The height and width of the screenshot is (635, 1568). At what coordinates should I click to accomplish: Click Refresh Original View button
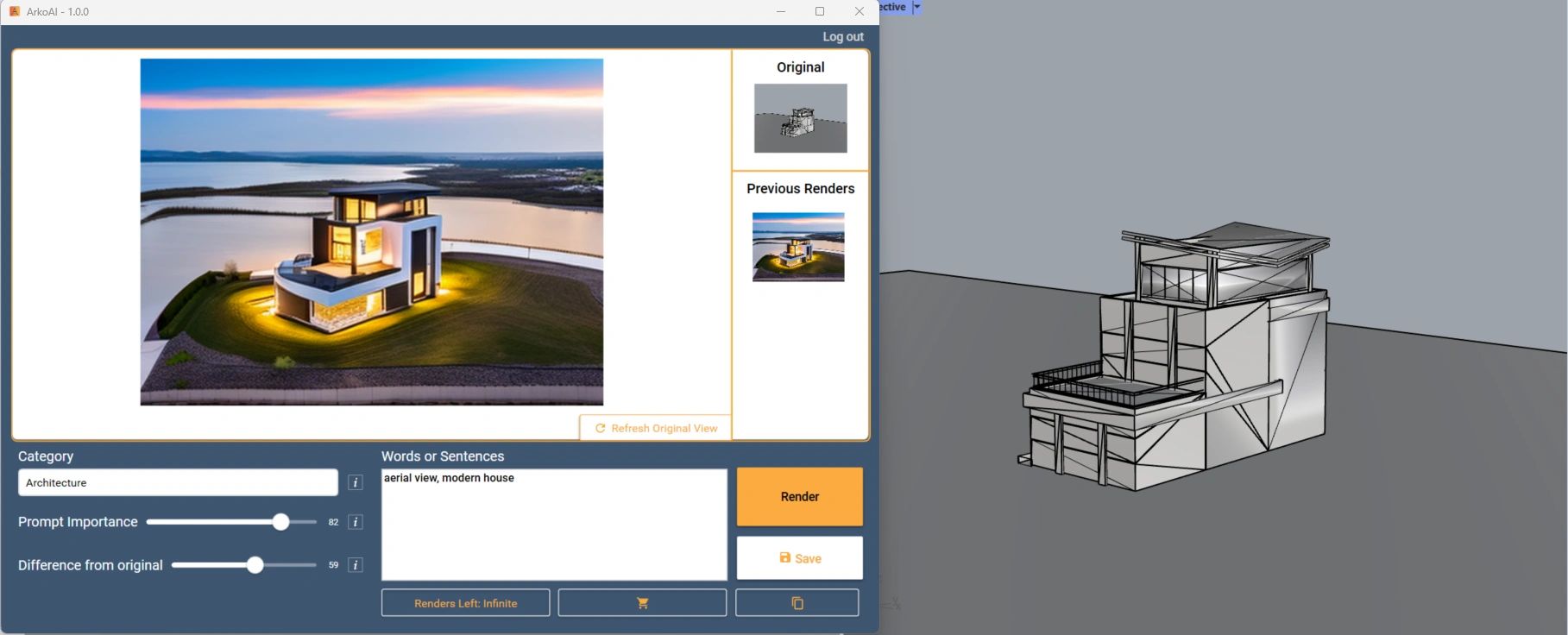[x=656, y=428]
